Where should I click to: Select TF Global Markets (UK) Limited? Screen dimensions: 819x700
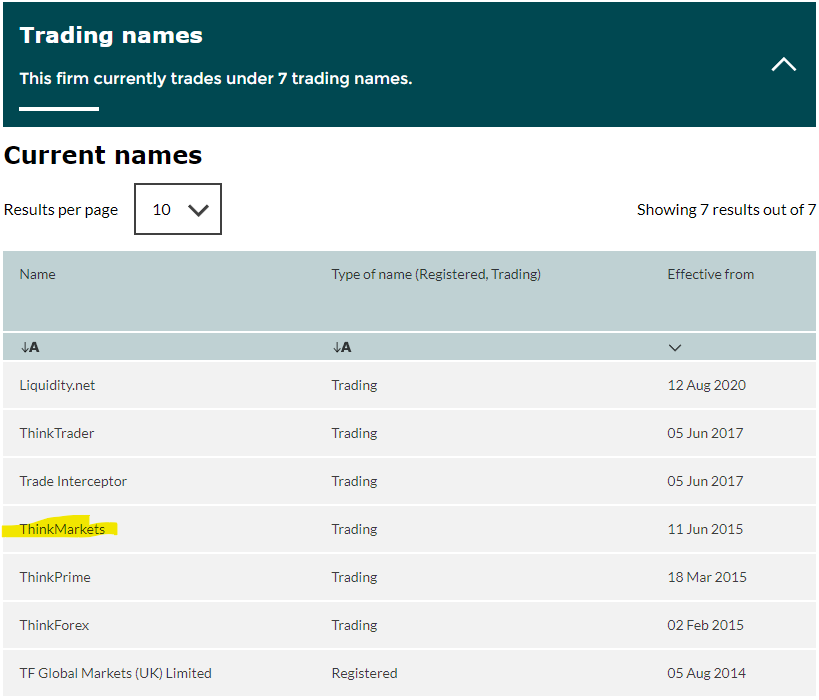pyautogui.click(x=115, y=673)
